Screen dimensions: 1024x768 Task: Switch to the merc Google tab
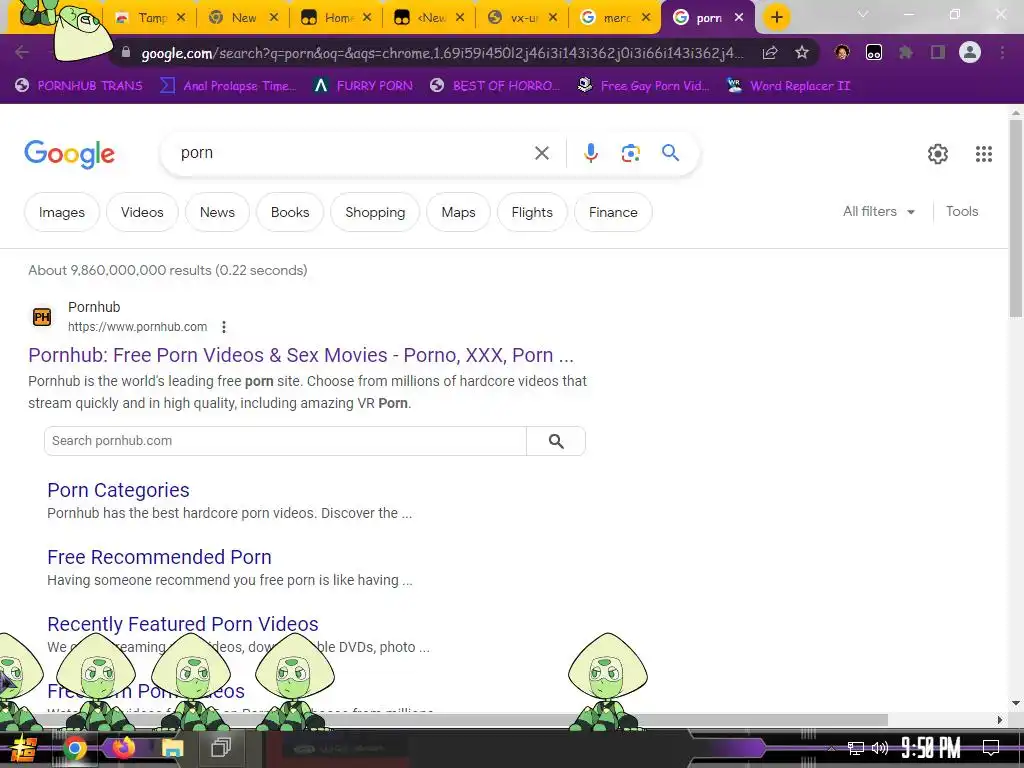point(615,18)
